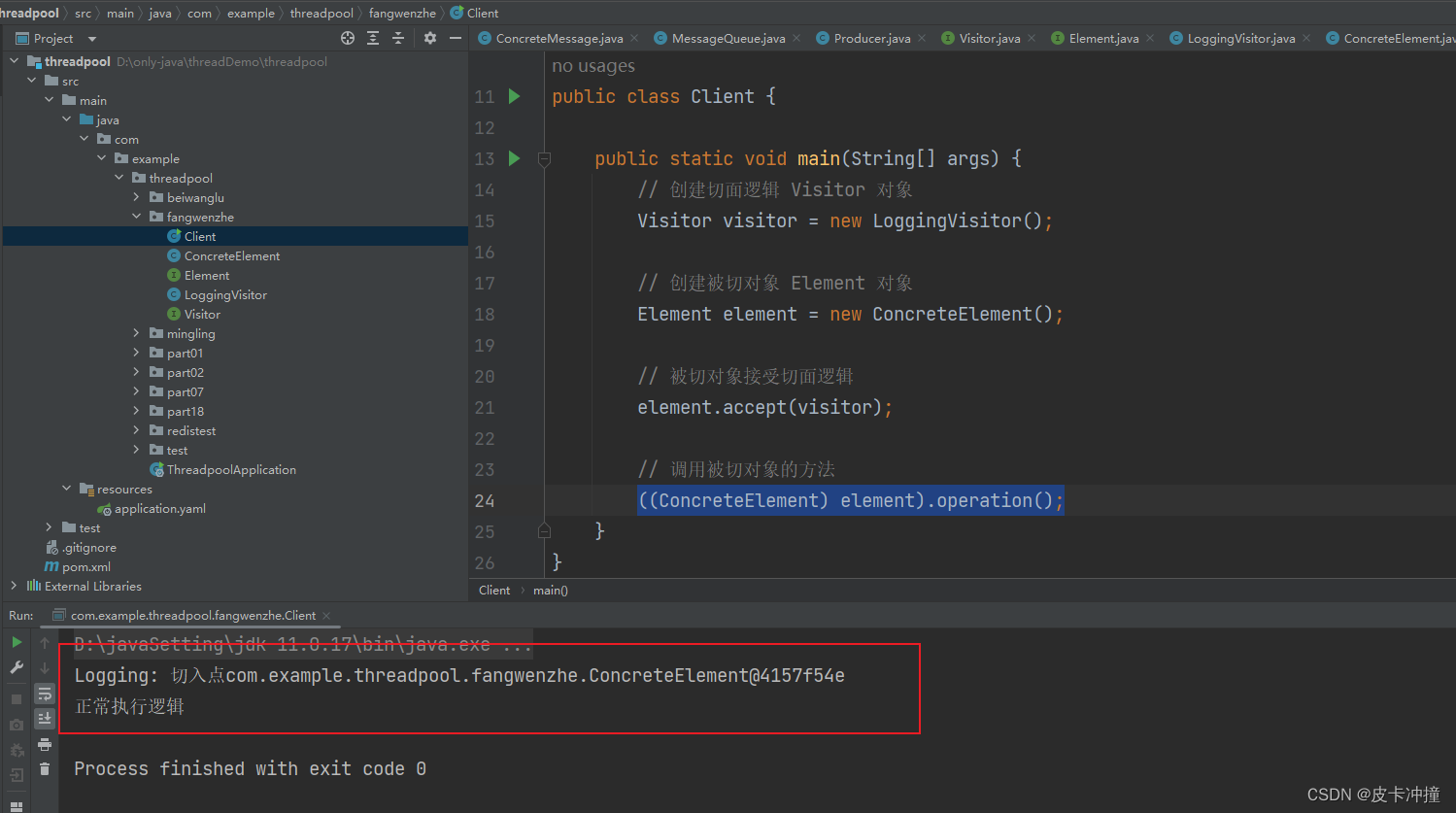The image size is (1456, 813).
Task: Print the console output
Action: click(x=45, y=744)
